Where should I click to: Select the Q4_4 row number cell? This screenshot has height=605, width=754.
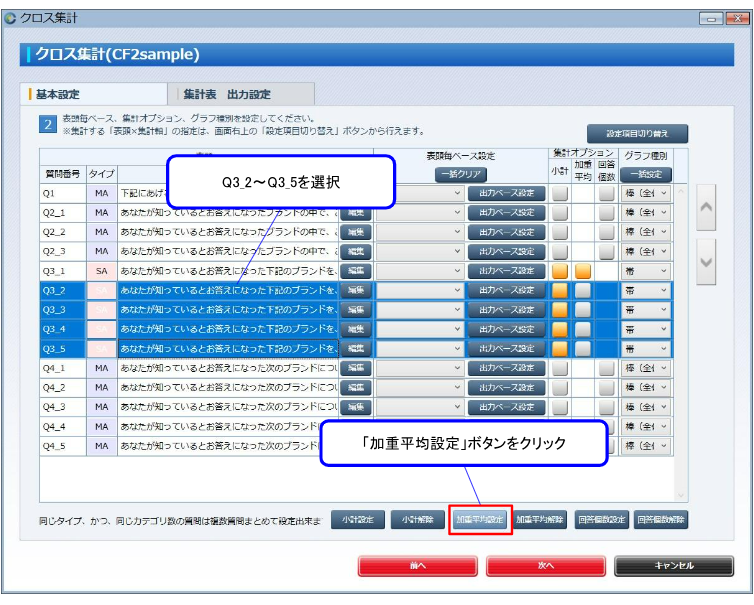[63, 427]
